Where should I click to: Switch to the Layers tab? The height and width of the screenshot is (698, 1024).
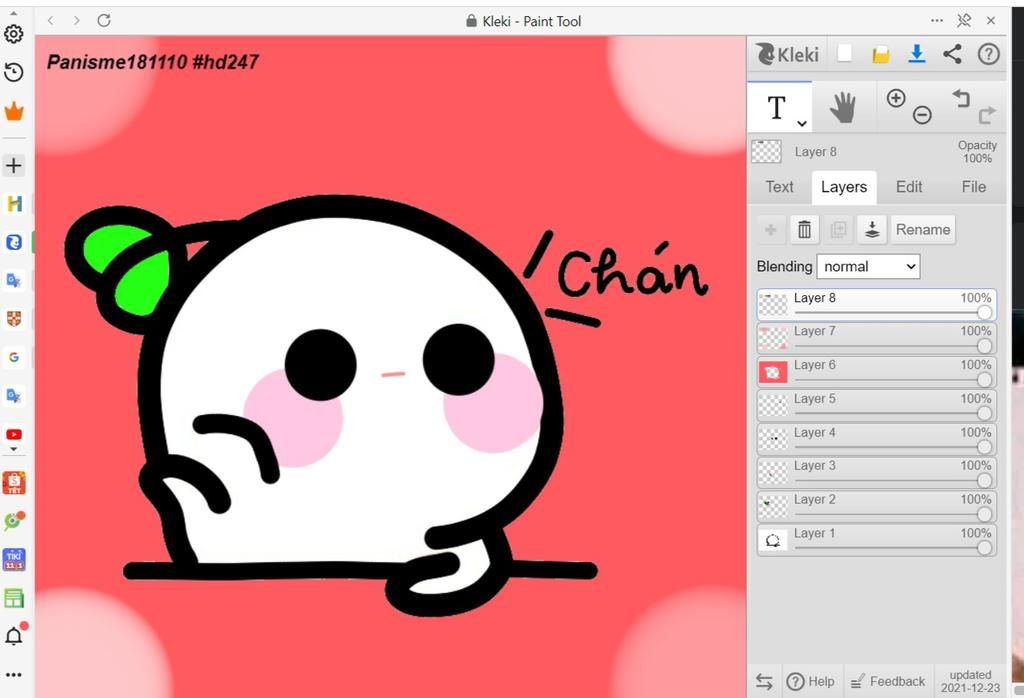point(844,187)
